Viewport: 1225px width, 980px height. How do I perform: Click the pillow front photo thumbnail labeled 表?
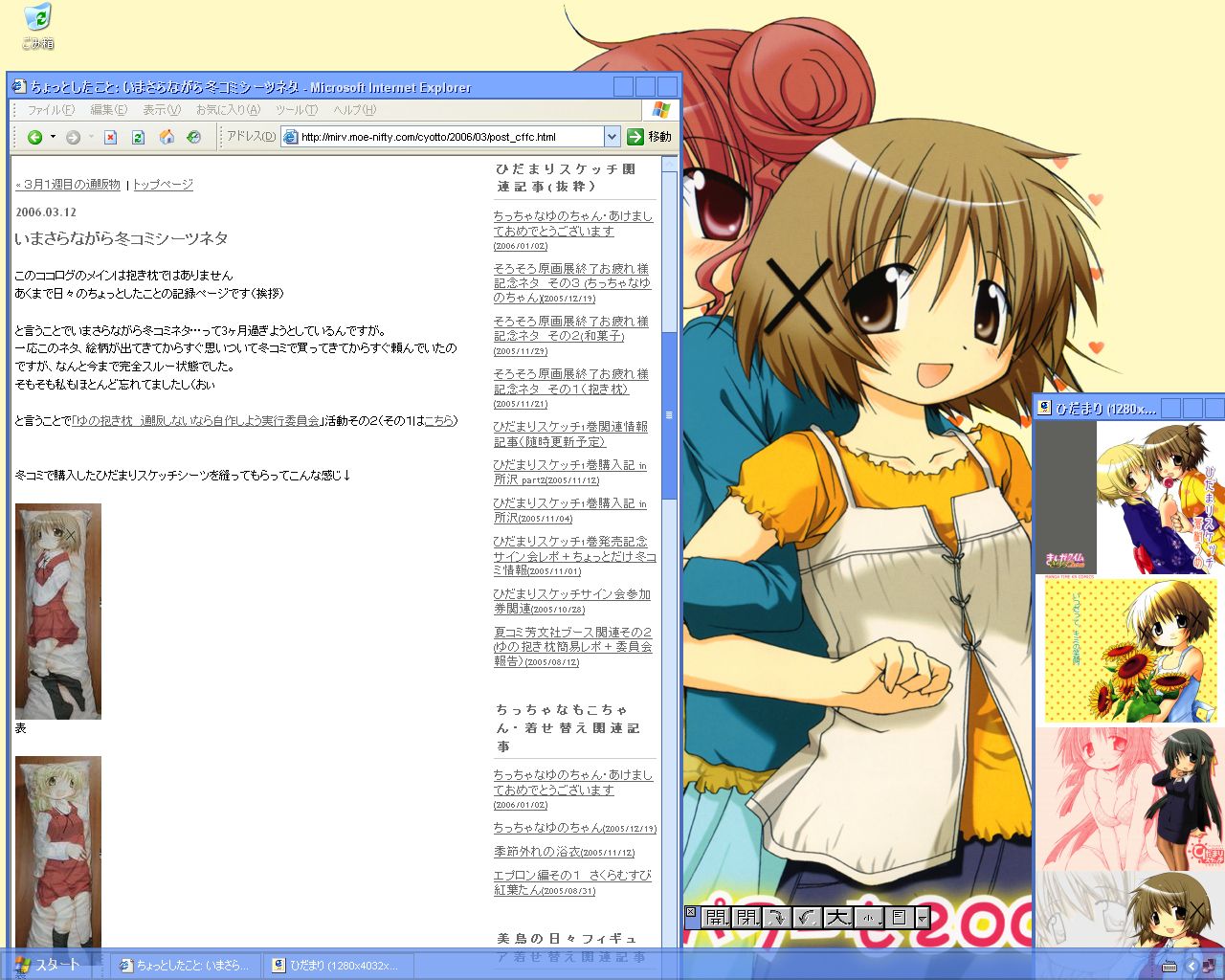(x=58, y=612)
